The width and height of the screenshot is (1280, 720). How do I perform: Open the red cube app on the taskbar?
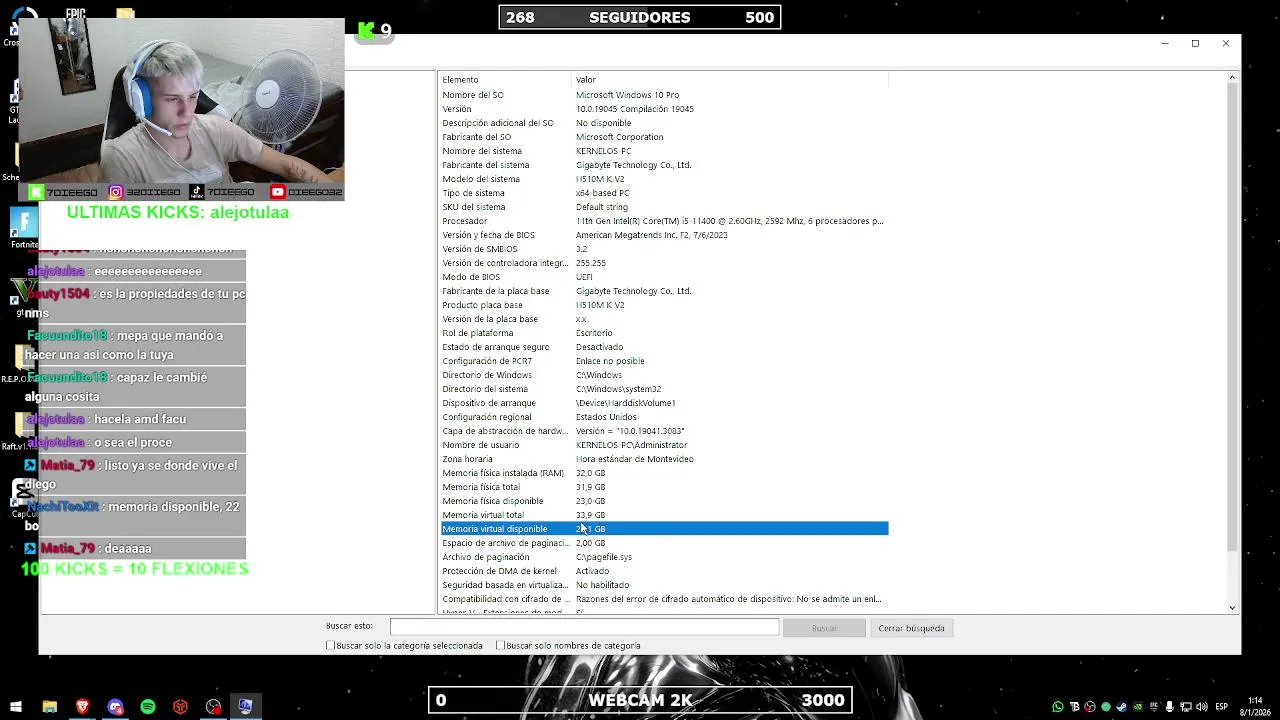click(x=180, y=707)
